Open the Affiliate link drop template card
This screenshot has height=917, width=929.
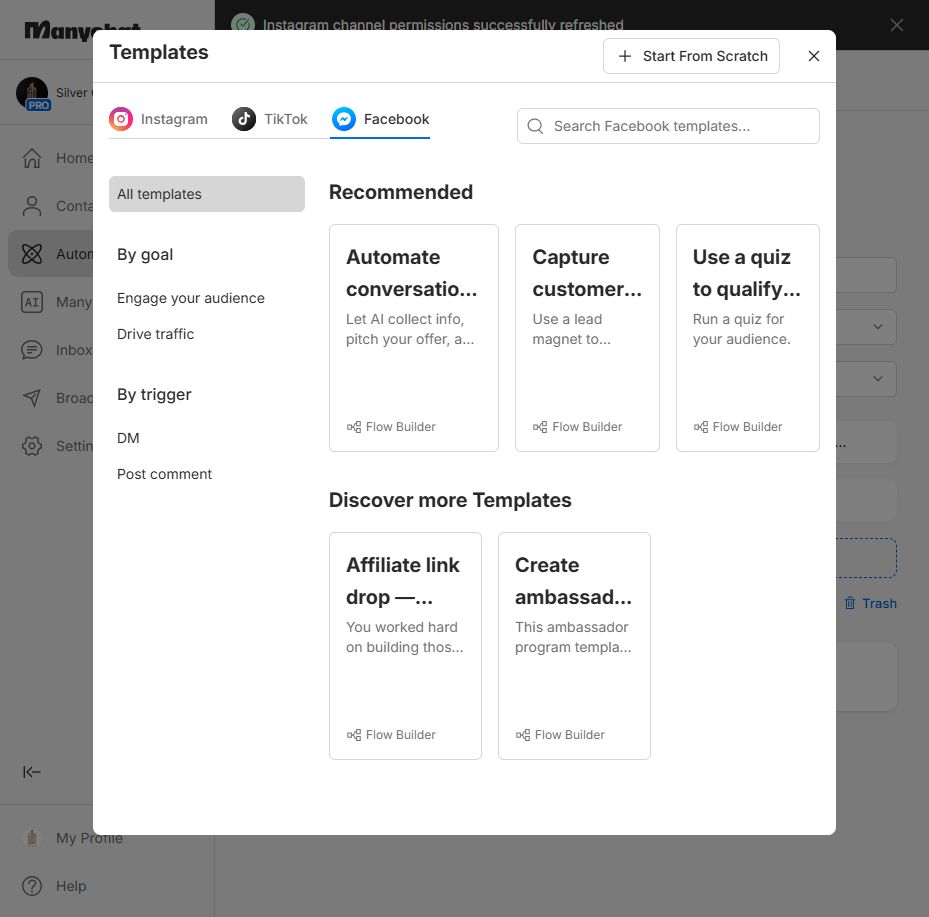pyautogui.click(x=405, y=646)
